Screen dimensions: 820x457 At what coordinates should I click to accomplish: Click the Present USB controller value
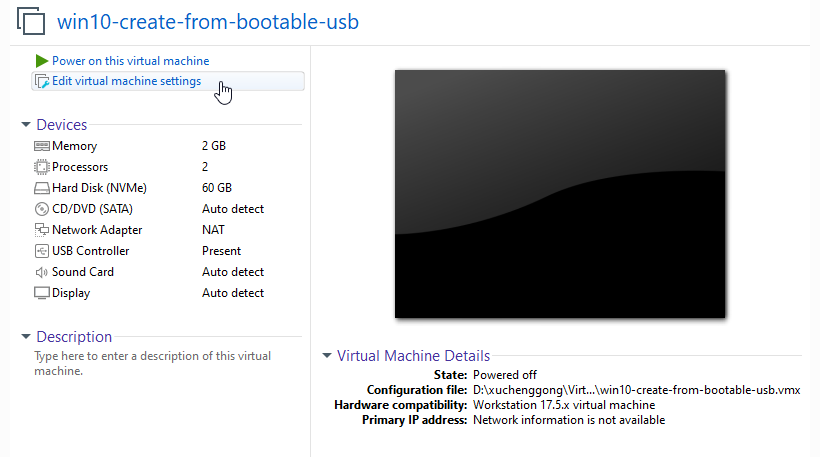(222, 251)
